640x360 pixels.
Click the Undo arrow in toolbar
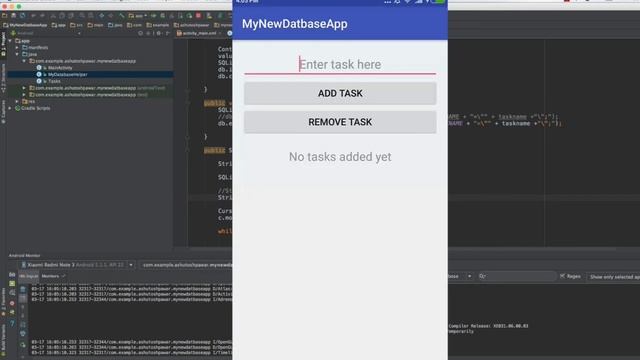[x=33, y=16]
